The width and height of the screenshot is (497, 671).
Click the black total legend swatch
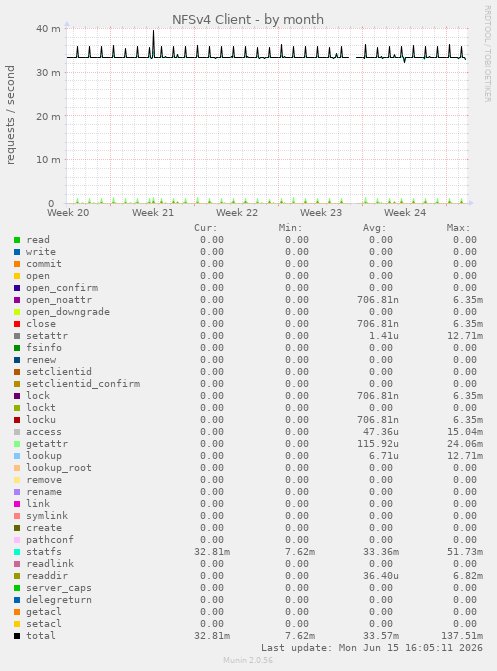point(17,636)
